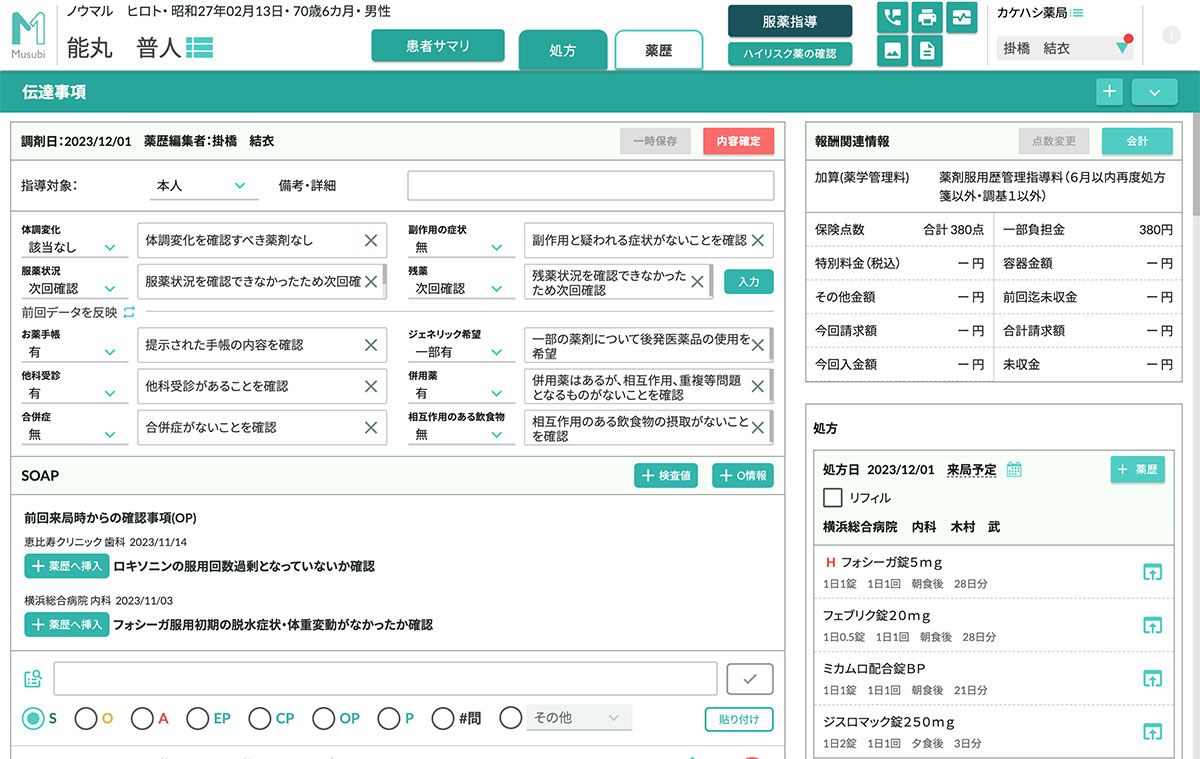
Task: Click the phone call icon
Action: [892, 18]
